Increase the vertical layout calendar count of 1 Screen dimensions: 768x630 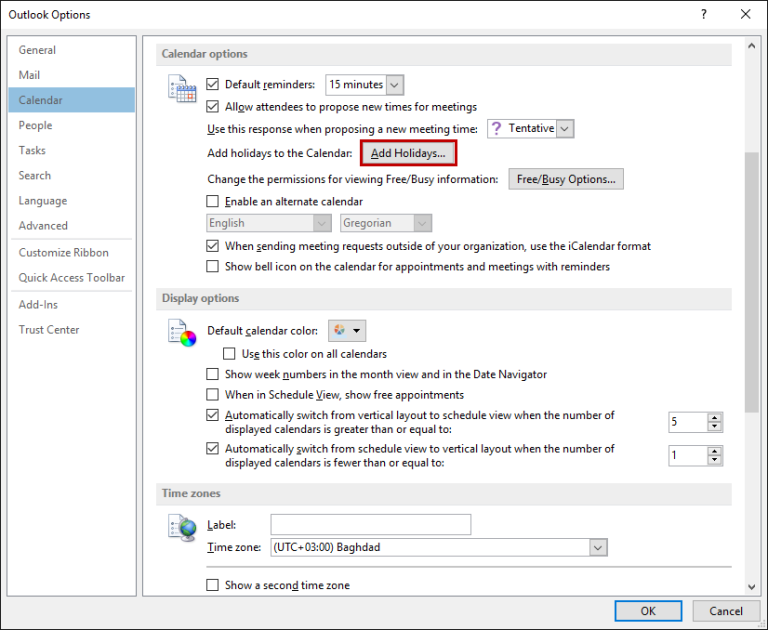(715, 451)
